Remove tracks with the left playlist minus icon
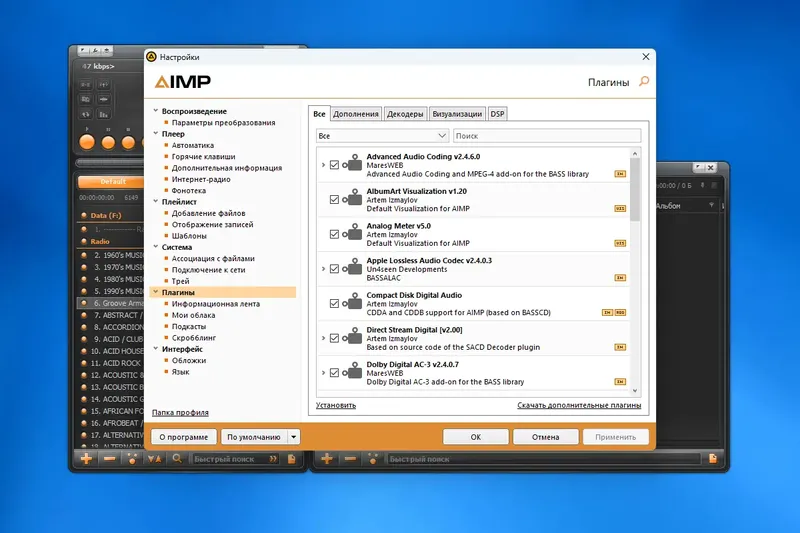The width and height of the screenshot is (800, 533). point(109,459)
